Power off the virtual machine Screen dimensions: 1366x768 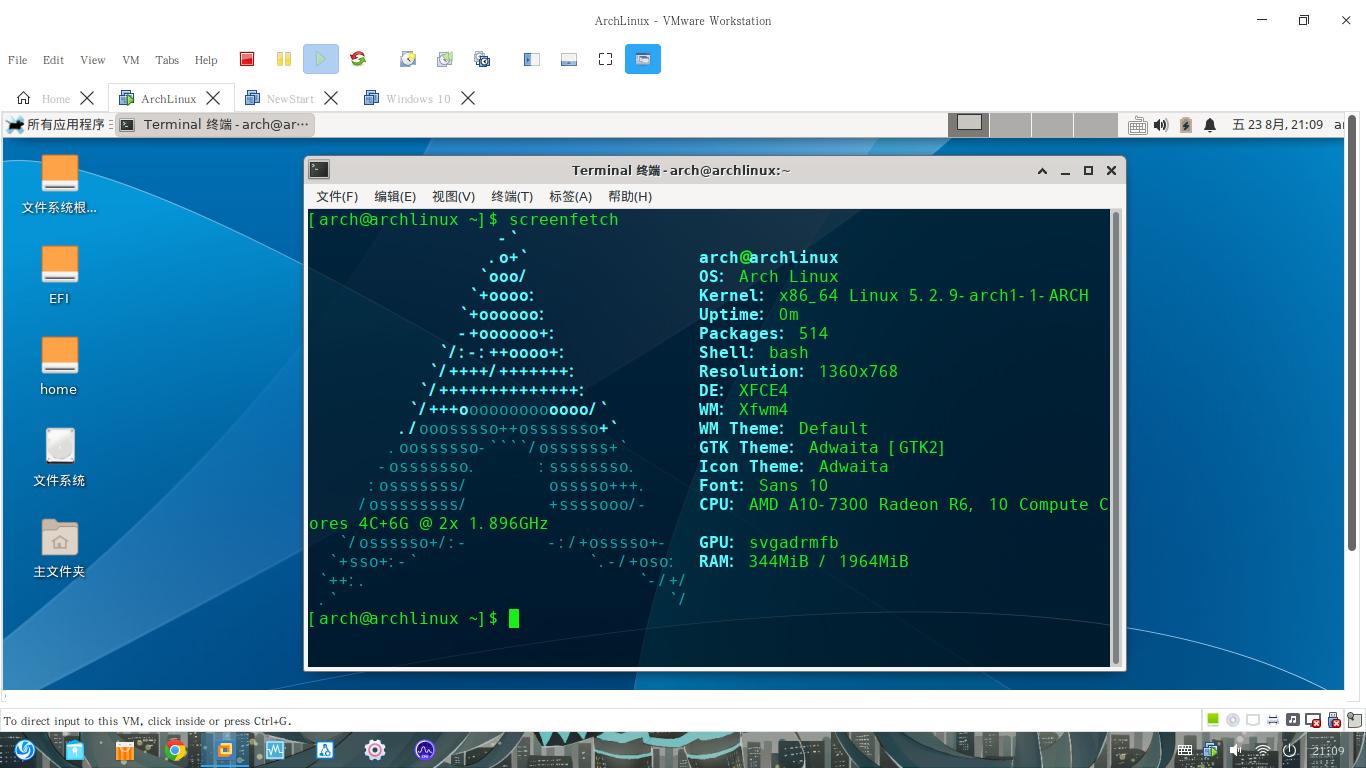click(x=247, y=59)
